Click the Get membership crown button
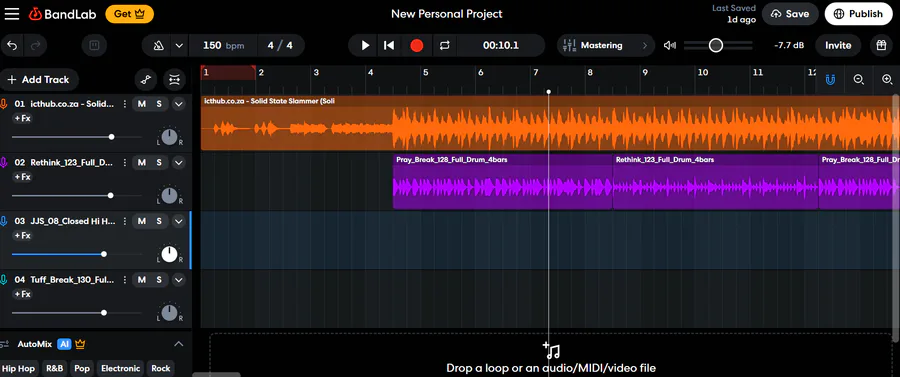 coord(129,14)
